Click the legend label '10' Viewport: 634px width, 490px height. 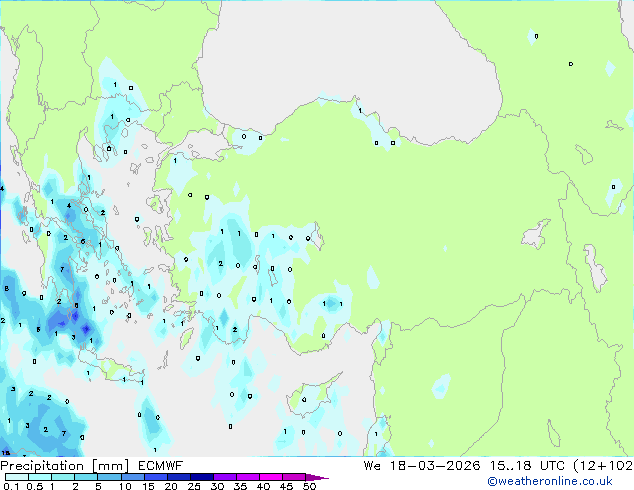[125, 486]
